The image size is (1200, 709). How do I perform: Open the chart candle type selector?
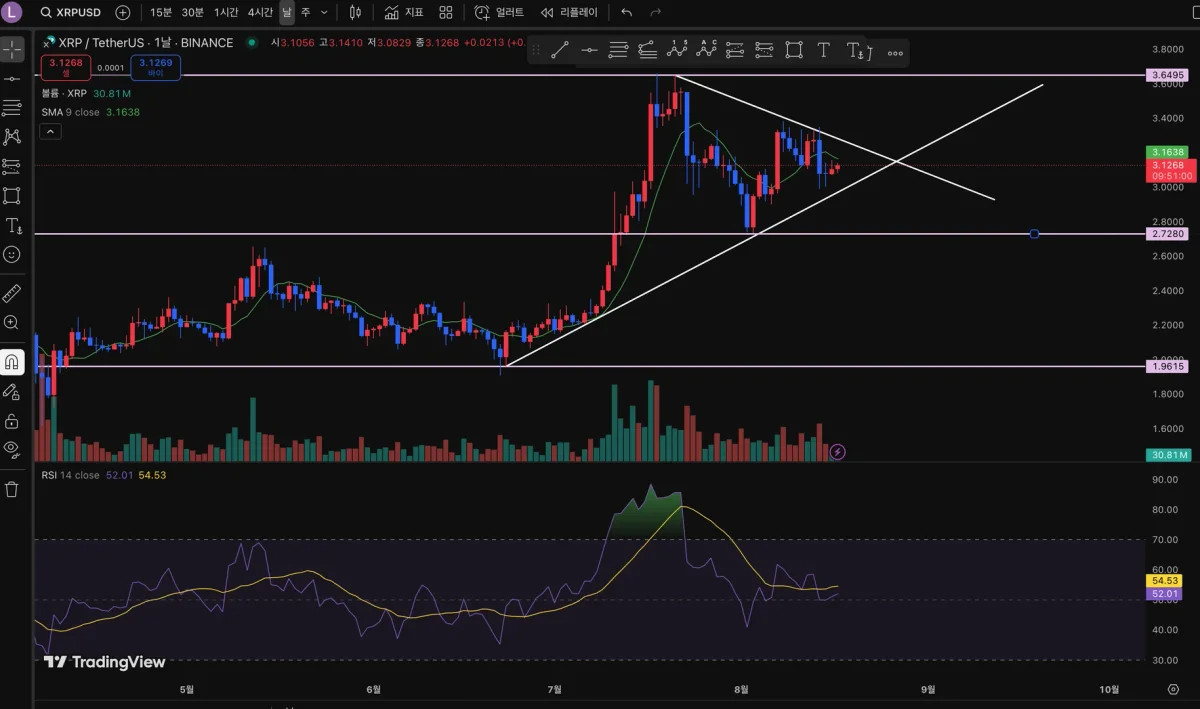point(355,13)
